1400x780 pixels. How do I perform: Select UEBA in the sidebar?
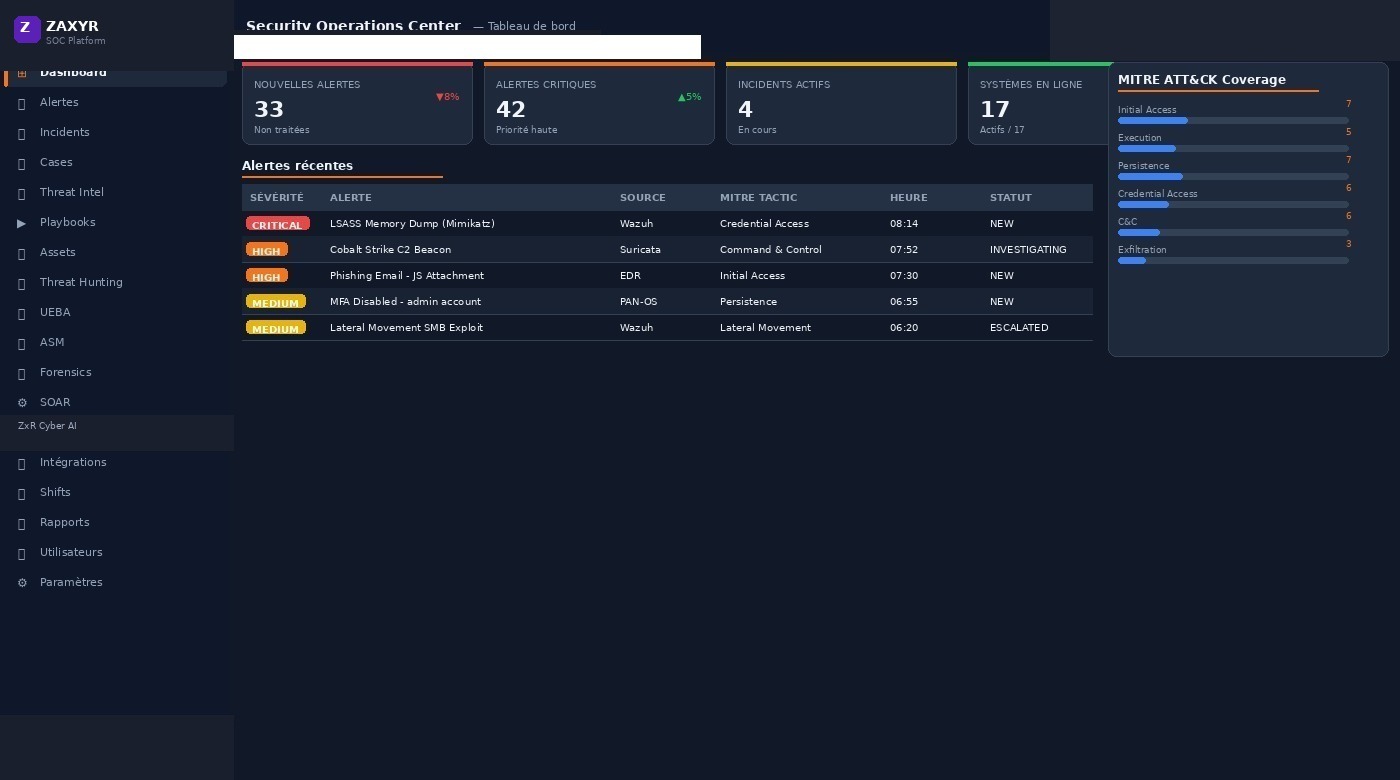[x=55, y=312]
